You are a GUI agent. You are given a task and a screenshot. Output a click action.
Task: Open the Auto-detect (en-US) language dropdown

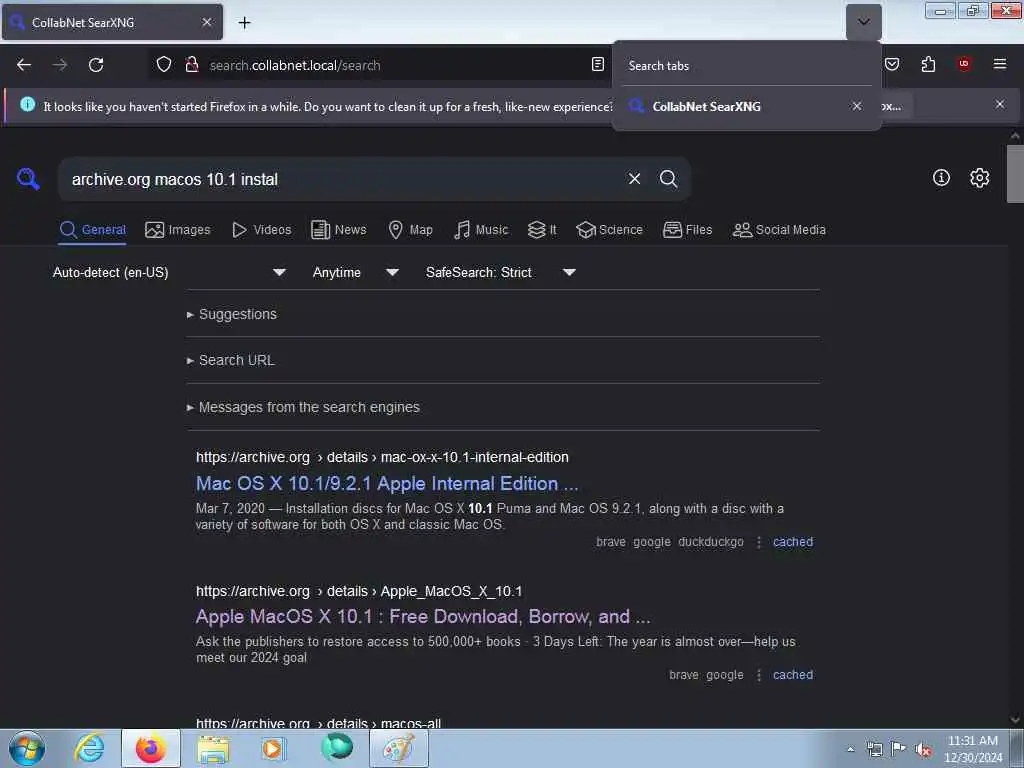169,272
